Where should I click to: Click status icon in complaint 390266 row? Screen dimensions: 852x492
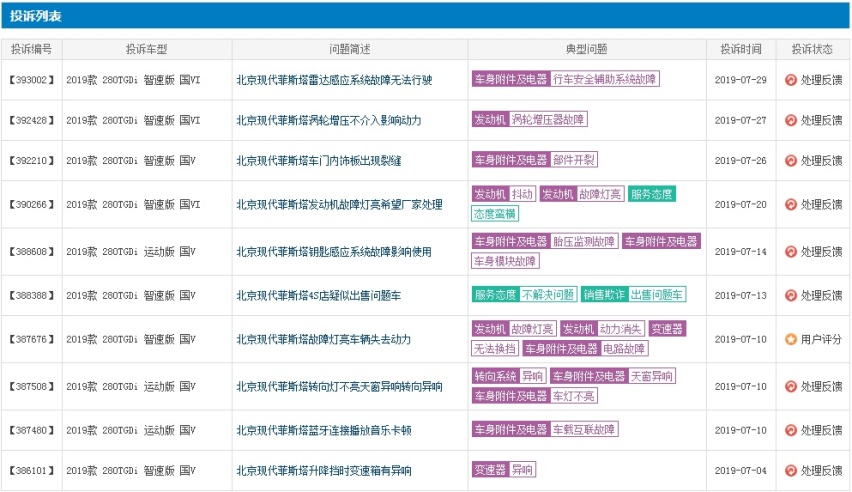(791, 204)
